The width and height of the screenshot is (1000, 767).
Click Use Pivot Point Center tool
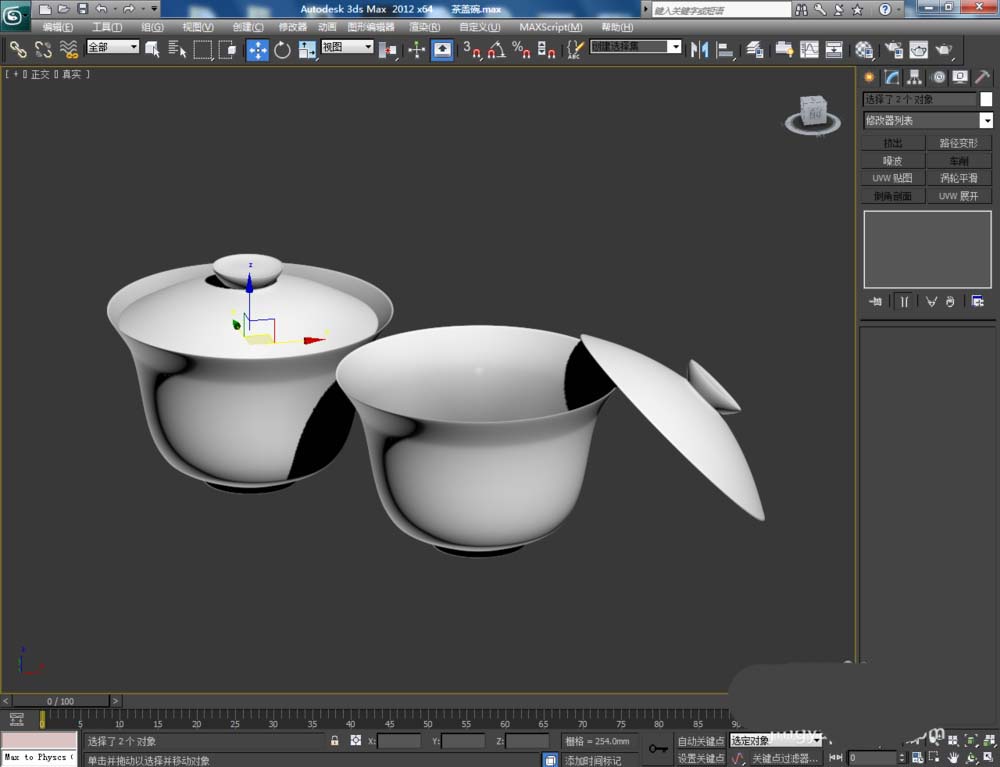pos(387,50)
